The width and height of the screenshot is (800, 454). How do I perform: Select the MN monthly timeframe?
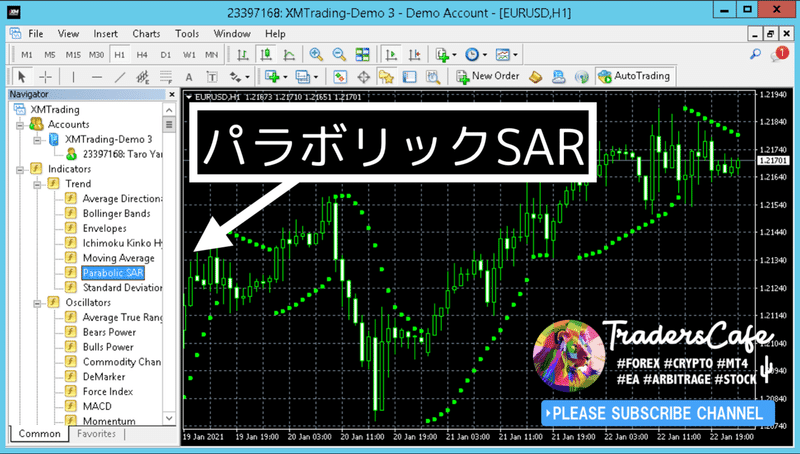211,55
